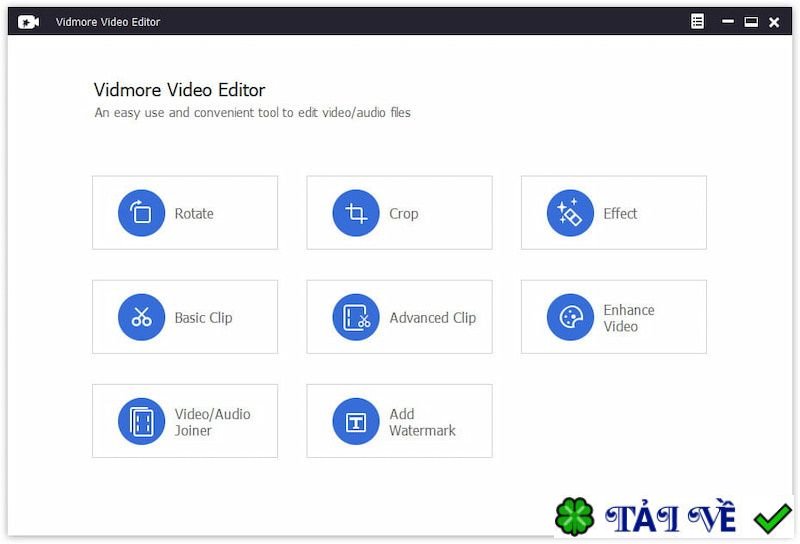The image size is (800, 544).
Task: Minimize the Vidmore Video Editor window
Action: click(728, 21)
